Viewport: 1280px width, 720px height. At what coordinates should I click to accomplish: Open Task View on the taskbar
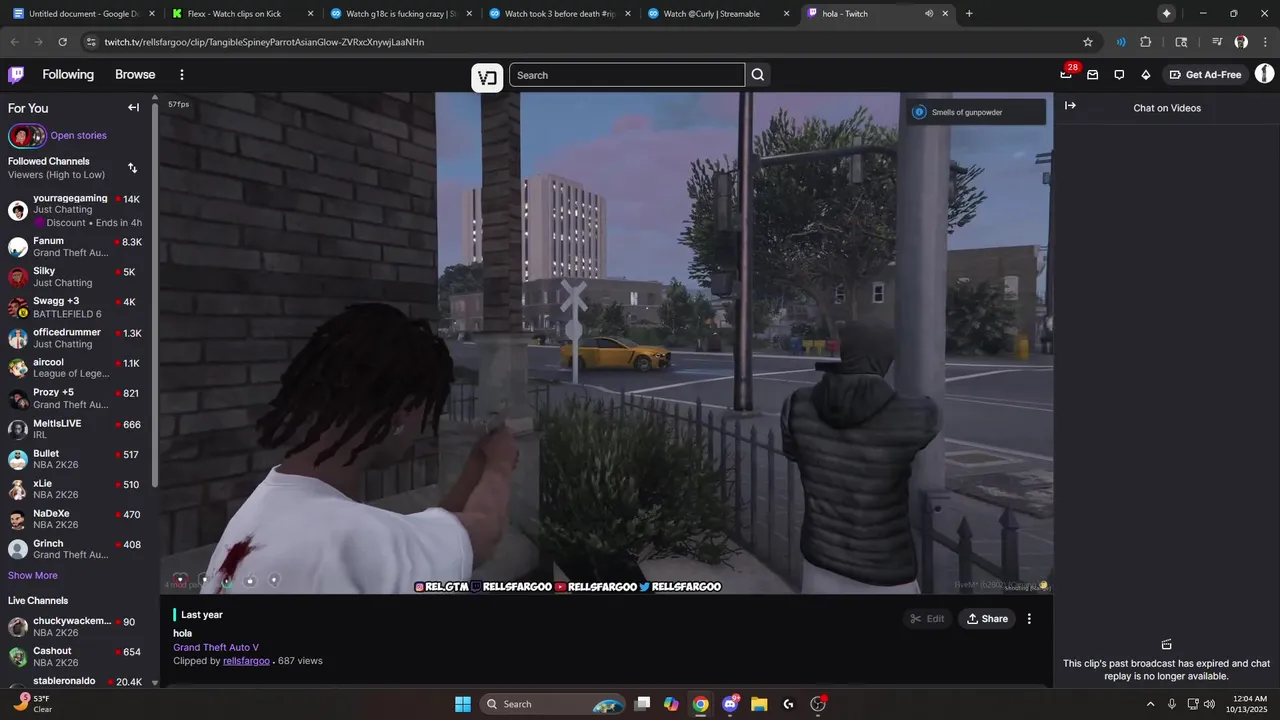(x=643, y=704)
